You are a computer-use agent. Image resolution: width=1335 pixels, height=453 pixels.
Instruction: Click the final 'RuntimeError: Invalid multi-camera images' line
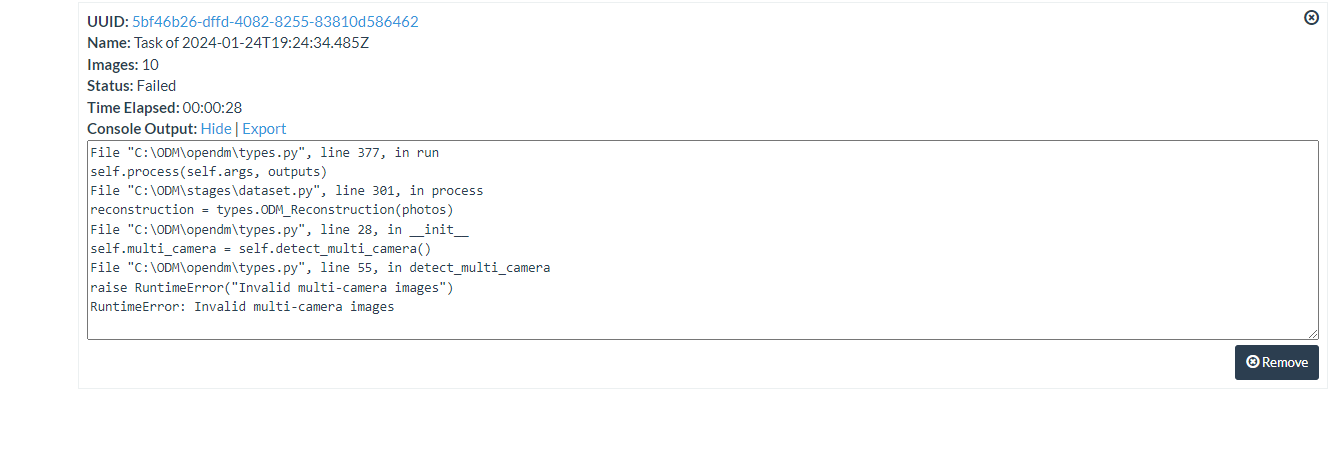click(x=242, y=307)
